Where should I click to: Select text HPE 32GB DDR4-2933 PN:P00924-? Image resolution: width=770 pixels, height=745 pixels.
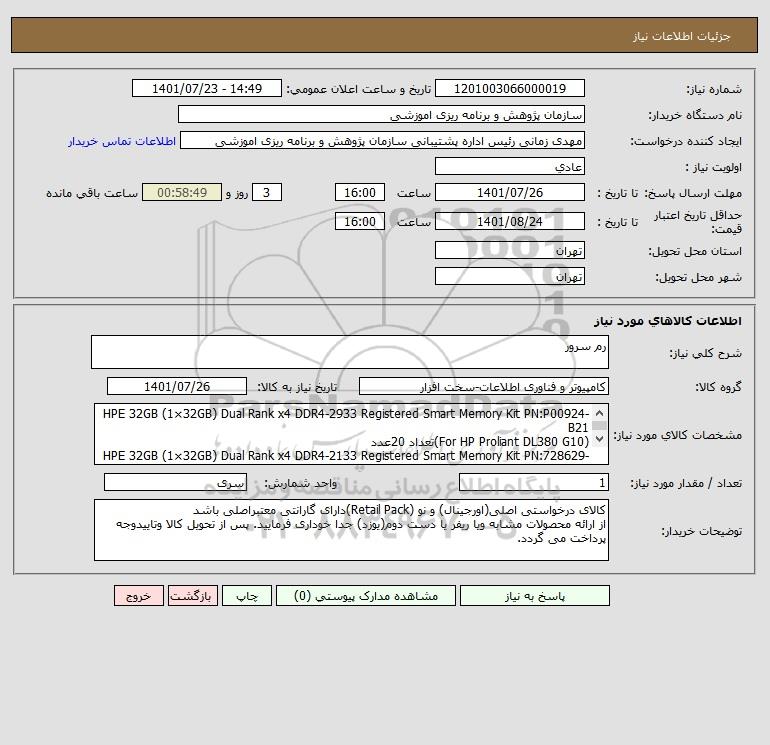(346, 414)
